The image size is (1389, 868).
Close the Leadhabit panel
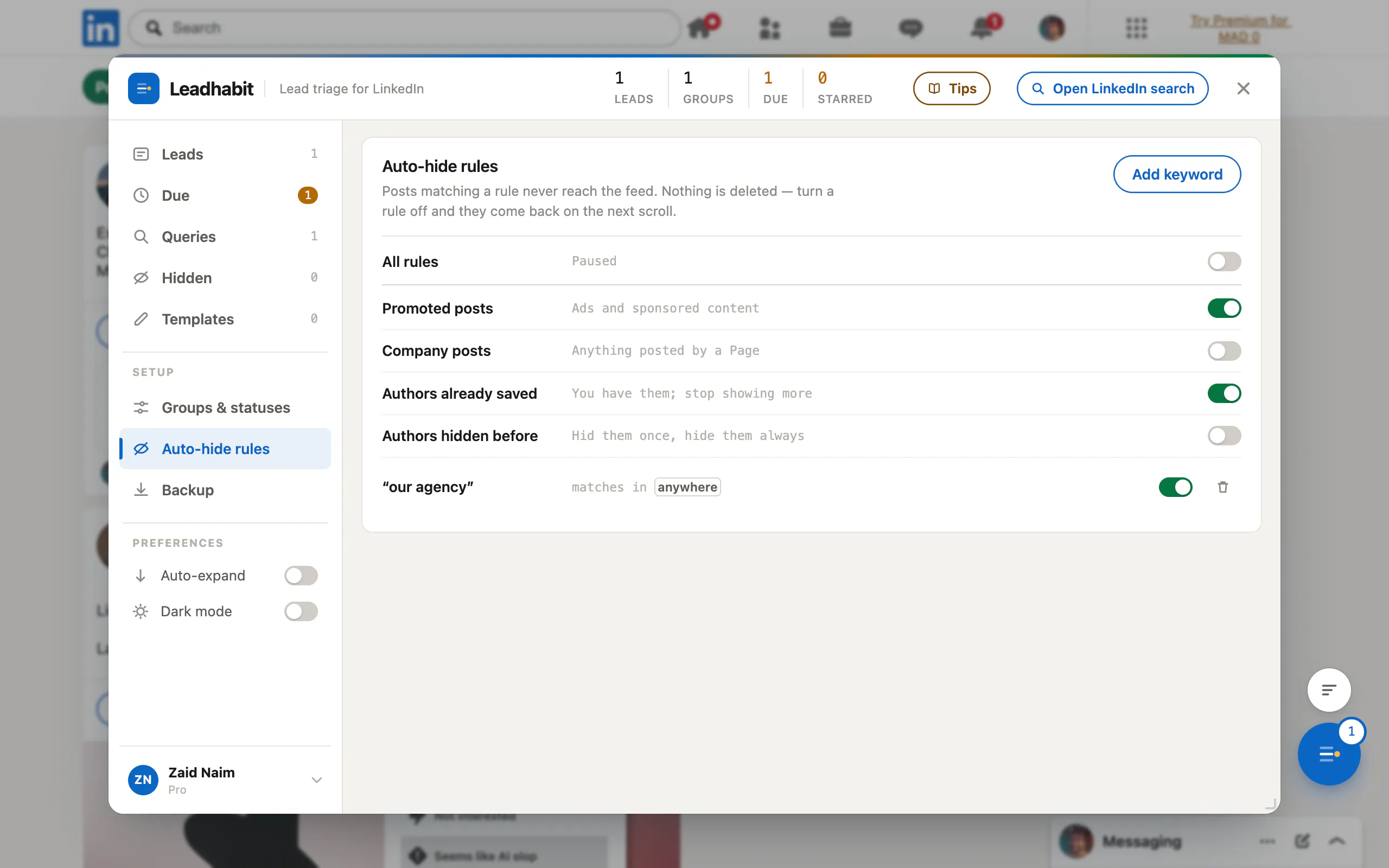pos(1243,88)
